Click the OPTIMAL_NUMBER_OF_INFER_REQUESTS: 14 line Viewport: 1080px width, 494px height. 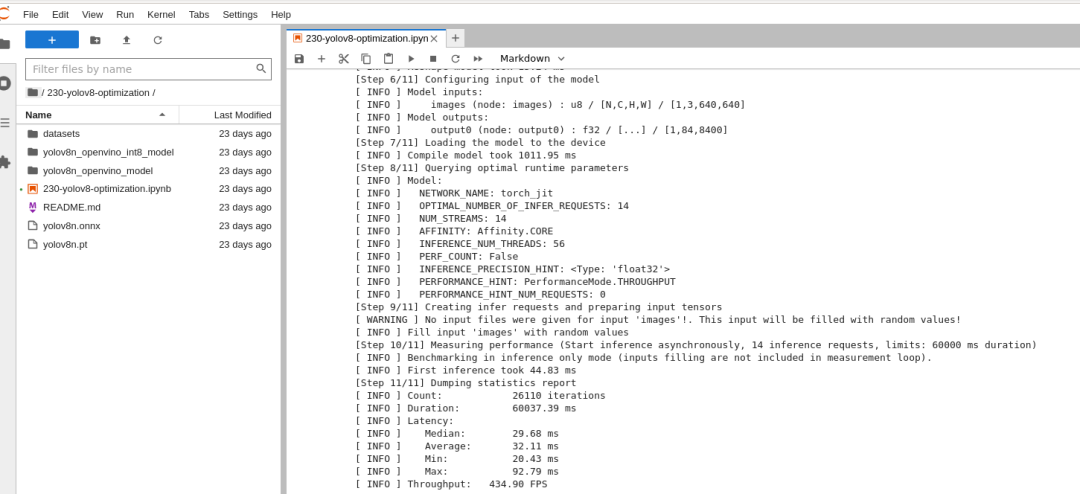(x=492, y=205)
